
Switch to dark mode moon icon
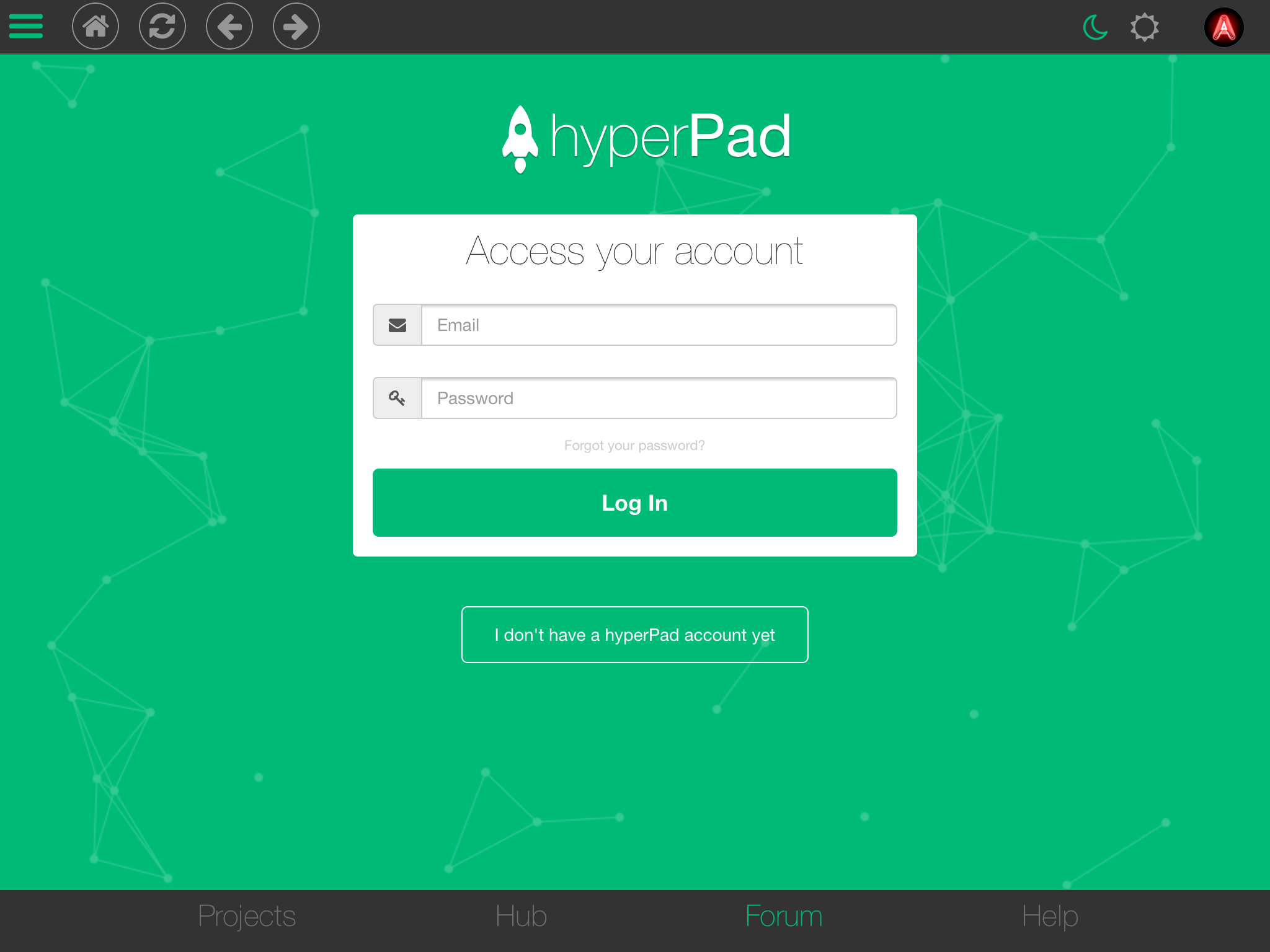1095,27
